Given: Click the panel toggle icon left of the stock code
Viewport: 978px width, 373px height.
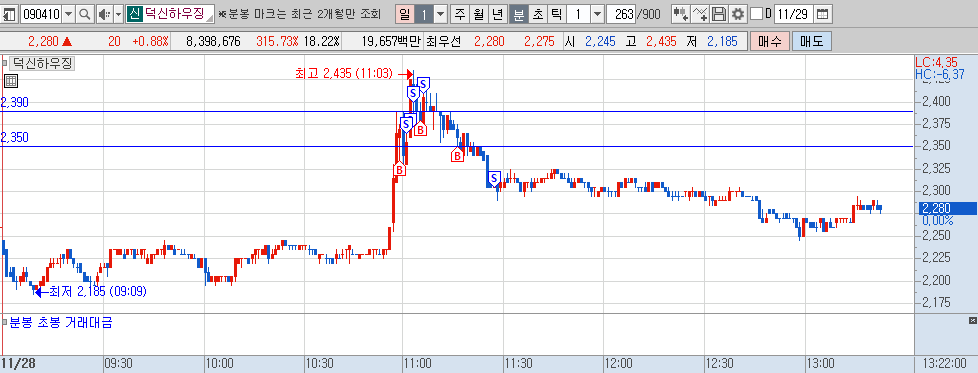Looking at the screenshot, I should (x=10, y=14).
